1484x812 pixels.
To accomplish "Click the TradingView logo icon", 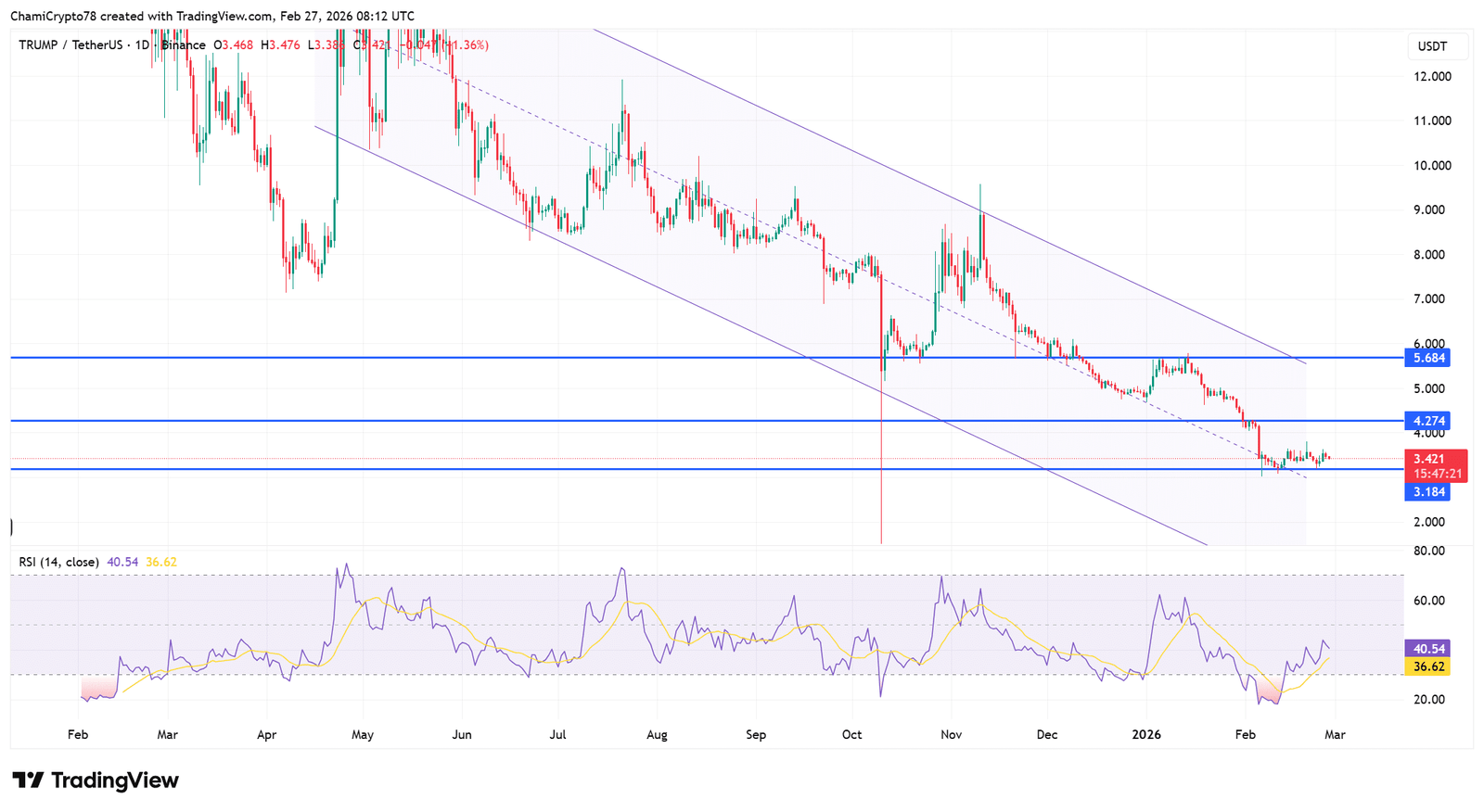I will pos(28,780).
